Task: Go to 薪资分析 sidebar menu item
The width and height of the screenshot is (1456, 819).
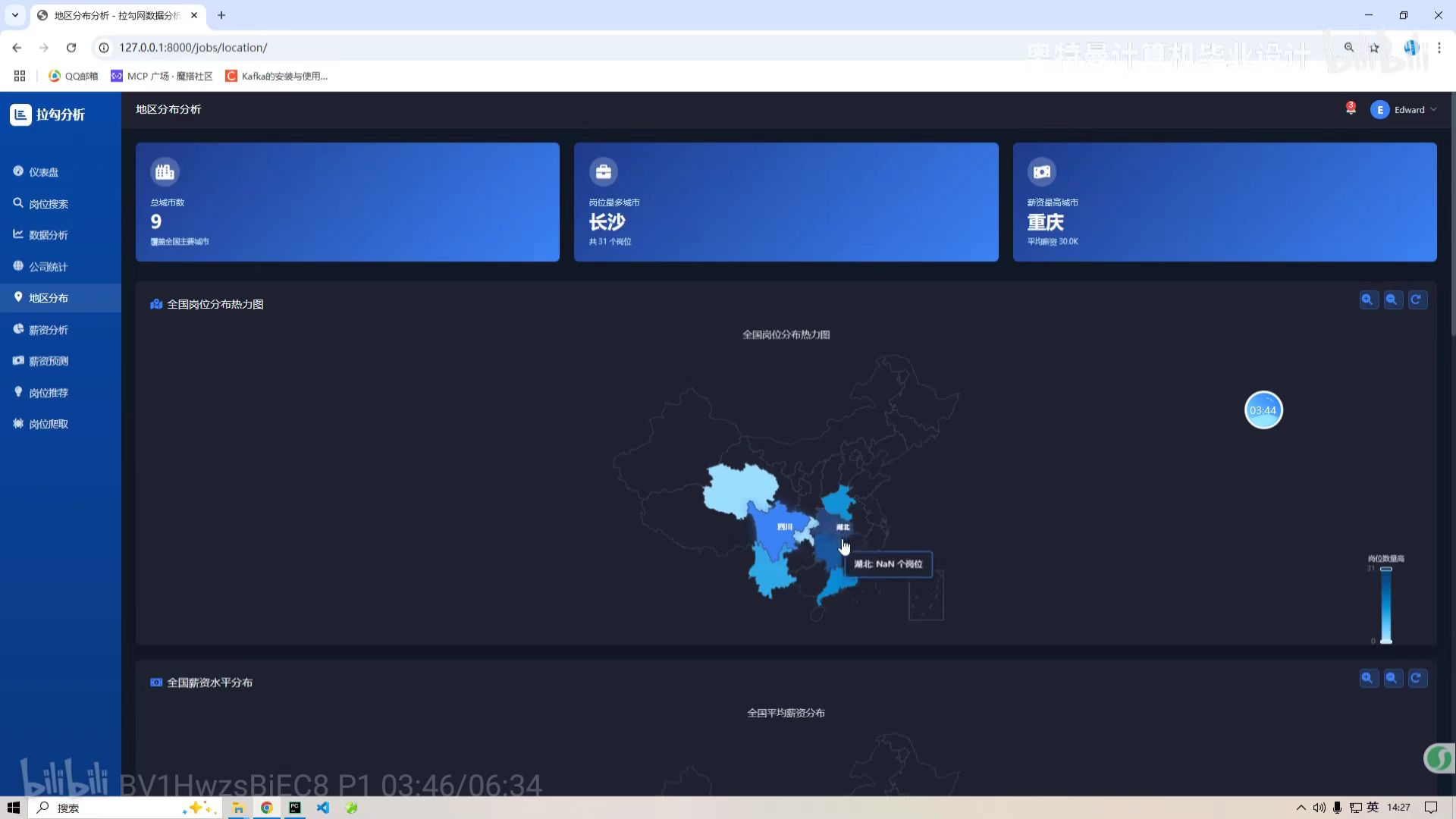Action: pos(49,330)
